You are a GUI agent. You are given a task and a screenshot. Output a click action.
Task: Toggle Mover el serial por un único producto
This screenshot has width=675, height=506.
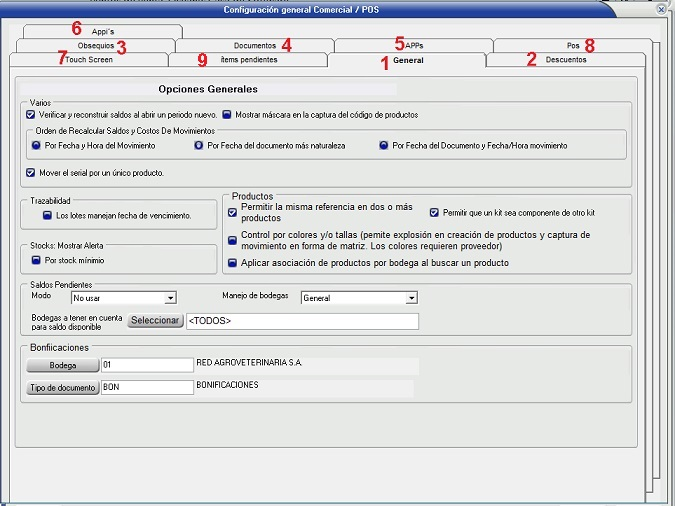click(31, 173)
